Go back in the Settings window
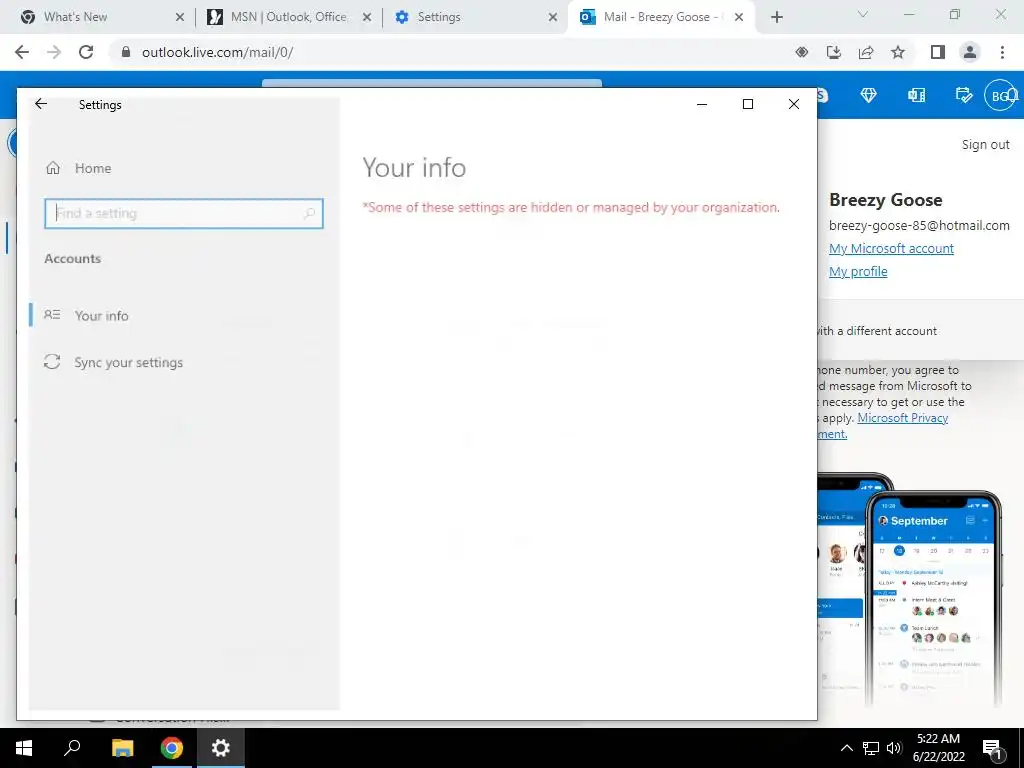The height and width of the screenshot is (768, 1024). tap(41, 104)
